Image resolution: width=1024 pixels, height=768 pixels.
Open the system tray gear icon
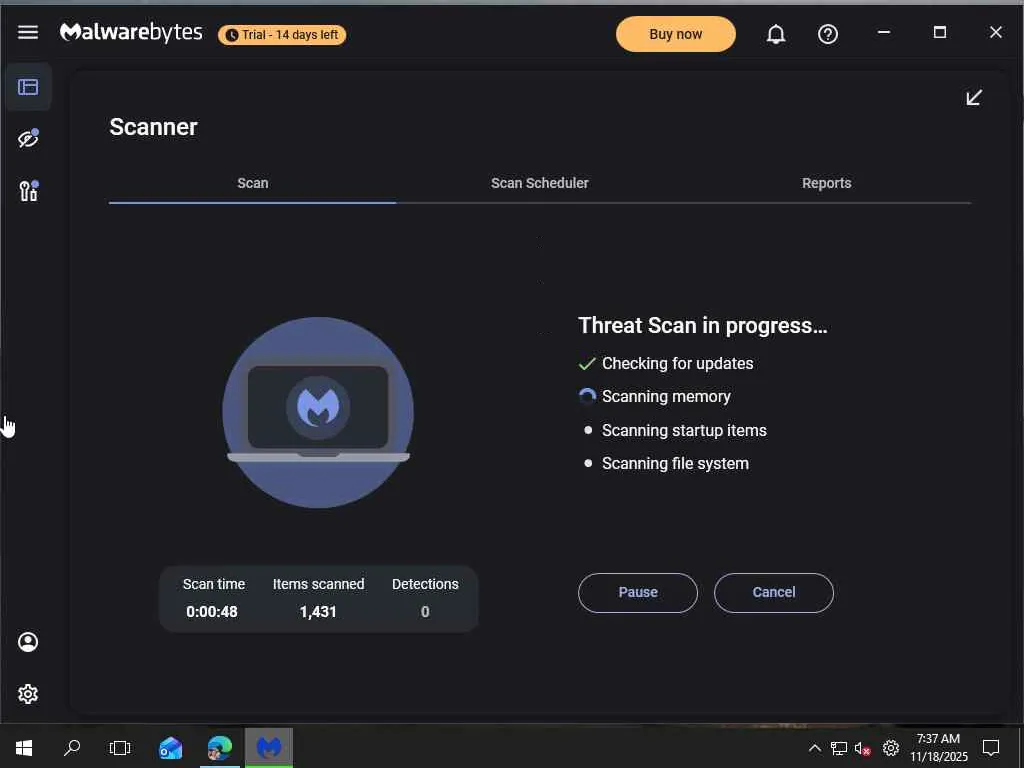(891, 748)
